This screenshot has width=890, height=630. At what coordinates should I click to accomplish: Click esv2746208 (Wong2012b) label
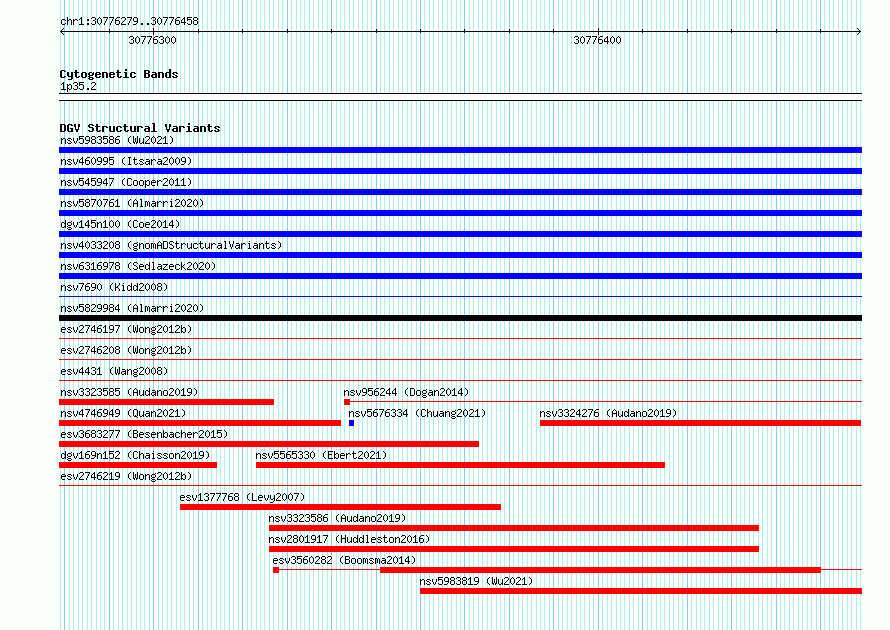pyautogui.click(x=126, y=350)
